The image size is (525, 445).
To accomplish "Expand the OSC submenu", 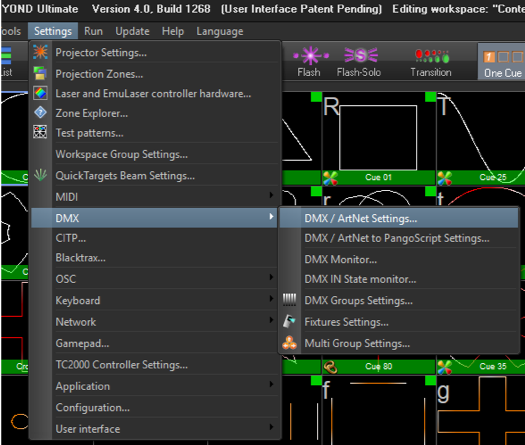I will [x=154, y=279].
